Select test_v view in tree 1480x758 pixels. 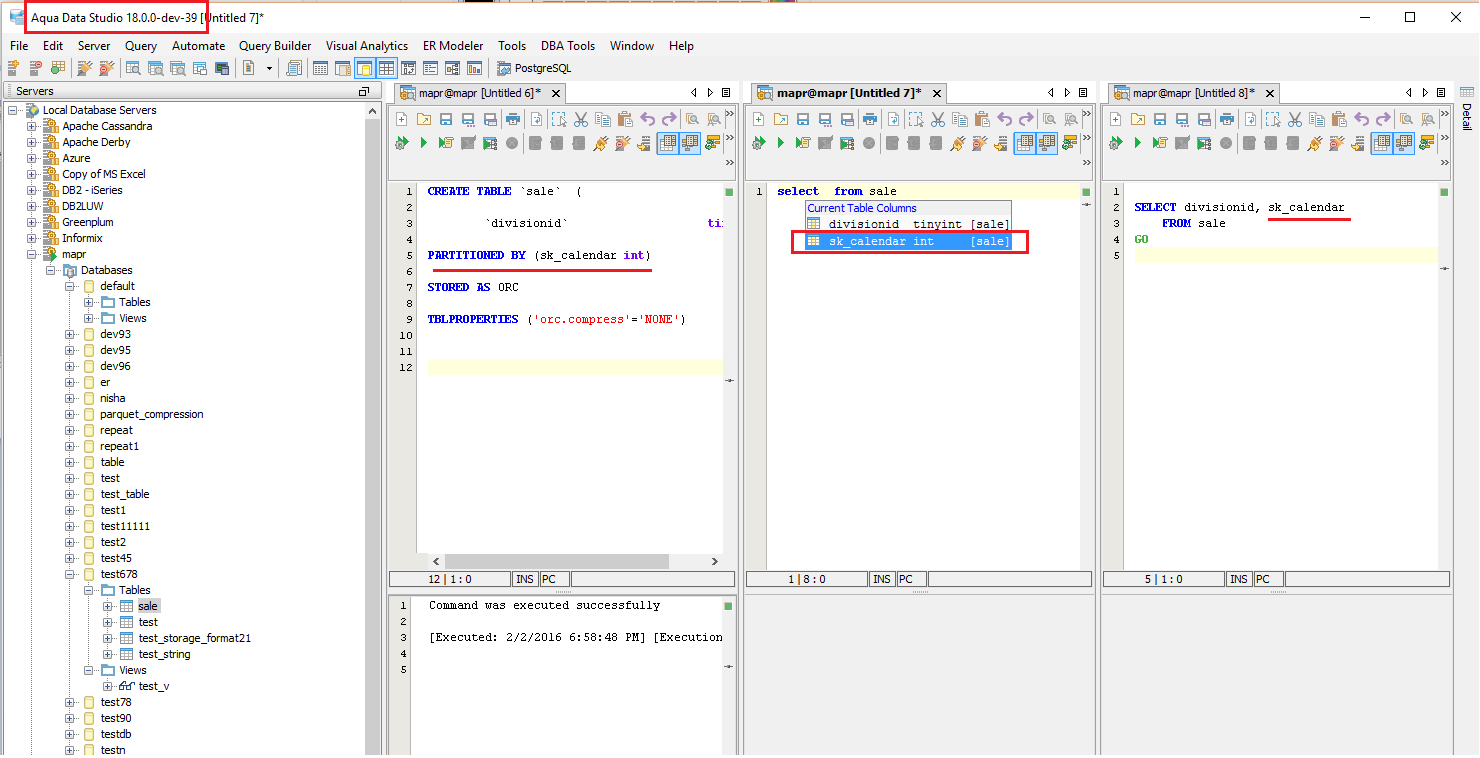tap(153, 686)
